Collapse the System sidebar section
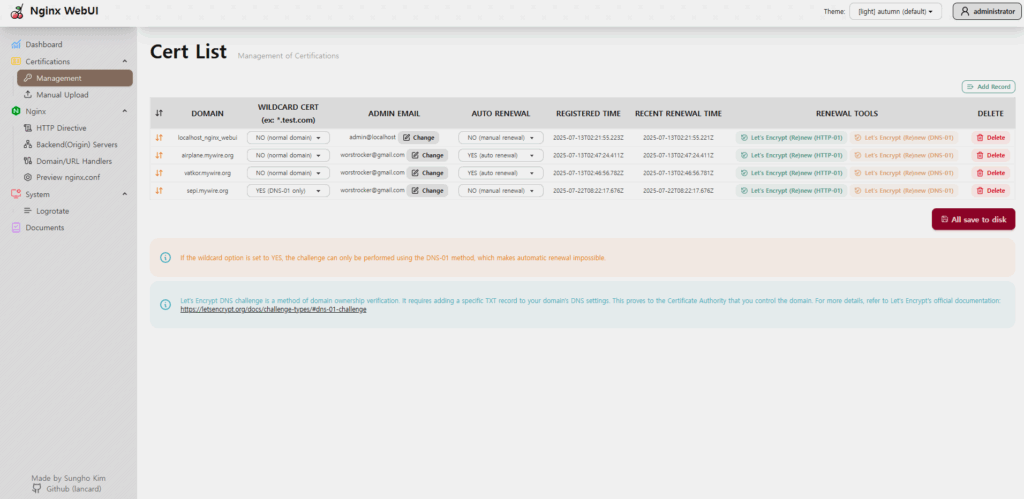Viewport: 1024px width, 499px height. [x=125, y=195]
